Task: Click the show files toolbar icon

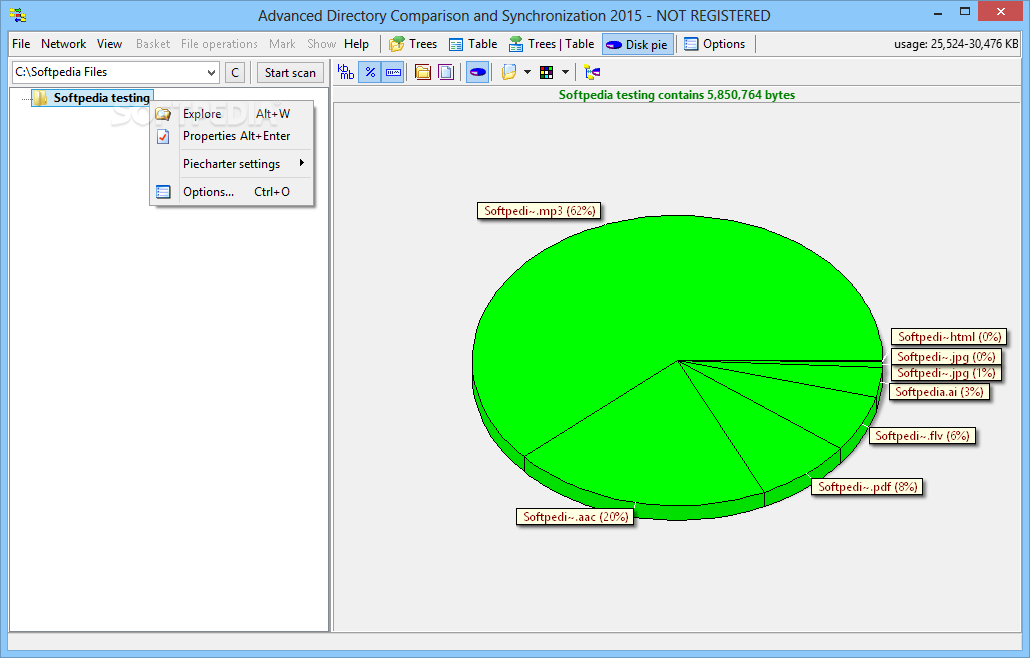Action: coord(446,72)
